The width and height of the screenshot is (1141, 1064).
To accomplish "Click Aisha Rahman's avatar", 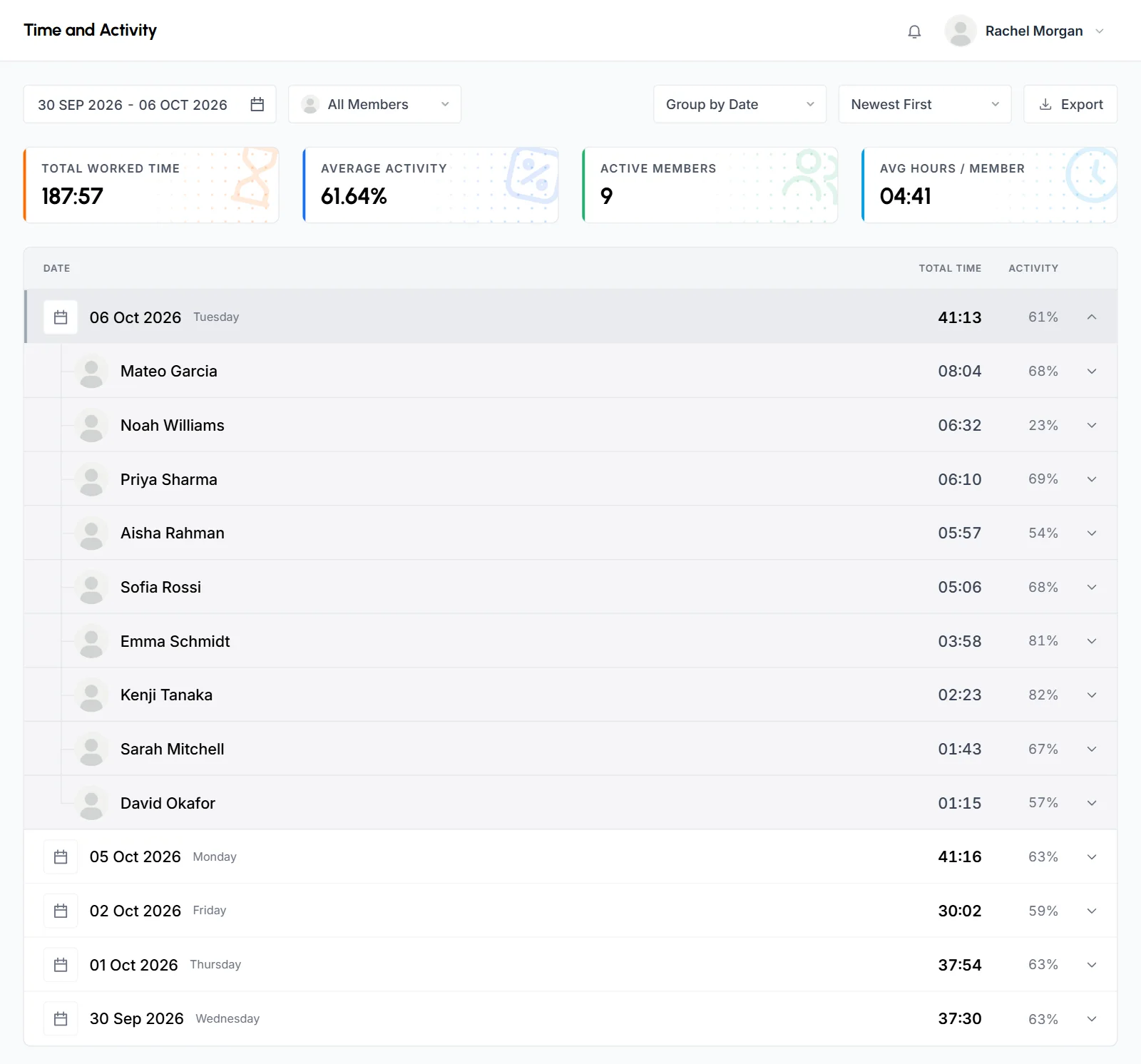I will tap(91, 533).
